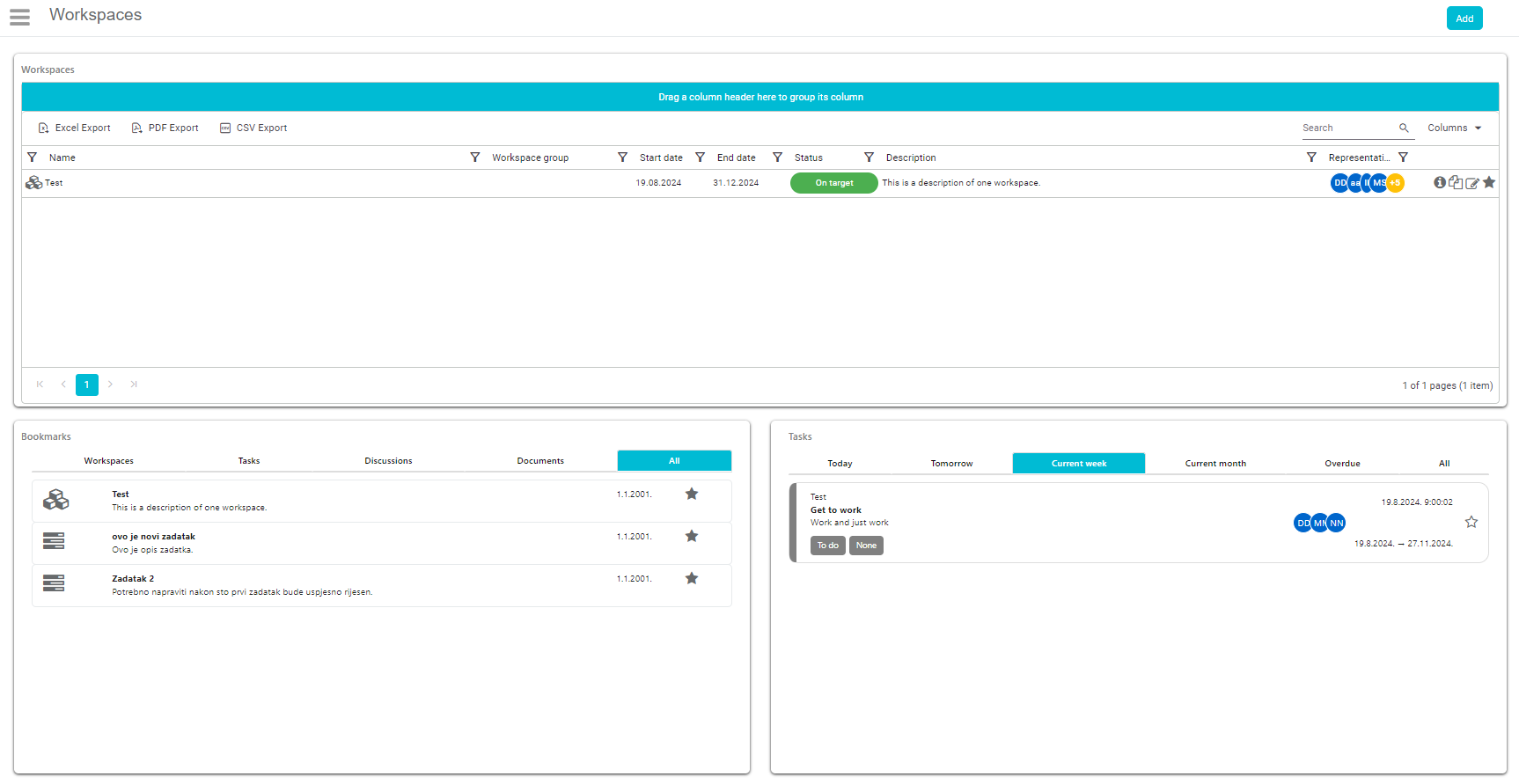Image resolution: width=1519 pixels, height=784 pixels.
Task: Click the edit icon for Test workspace
Action: (x=1472, y=183)
